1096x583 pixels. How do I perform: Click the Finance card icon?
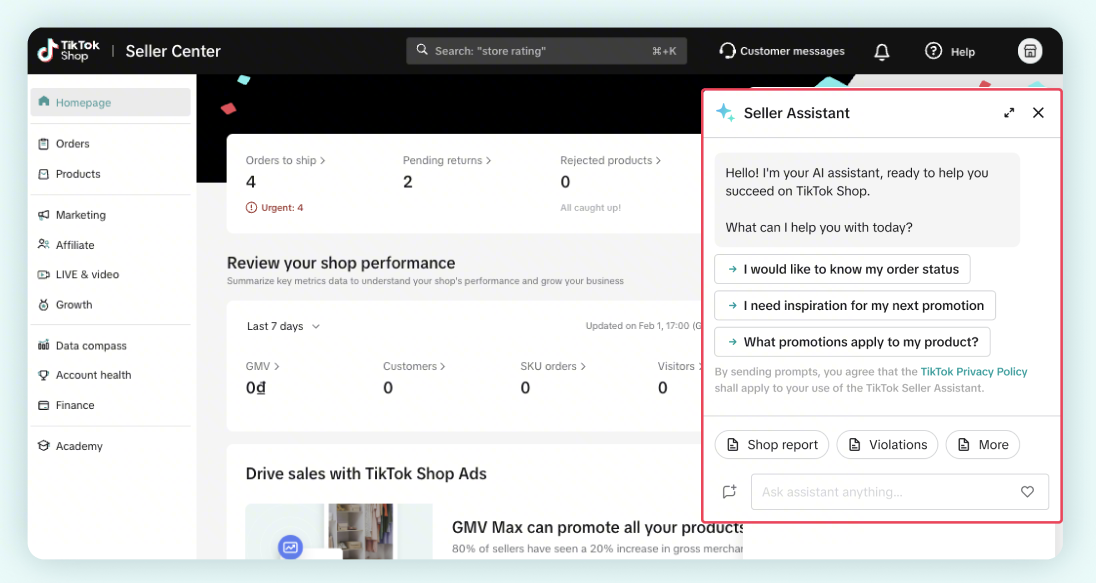coord(43,405)
